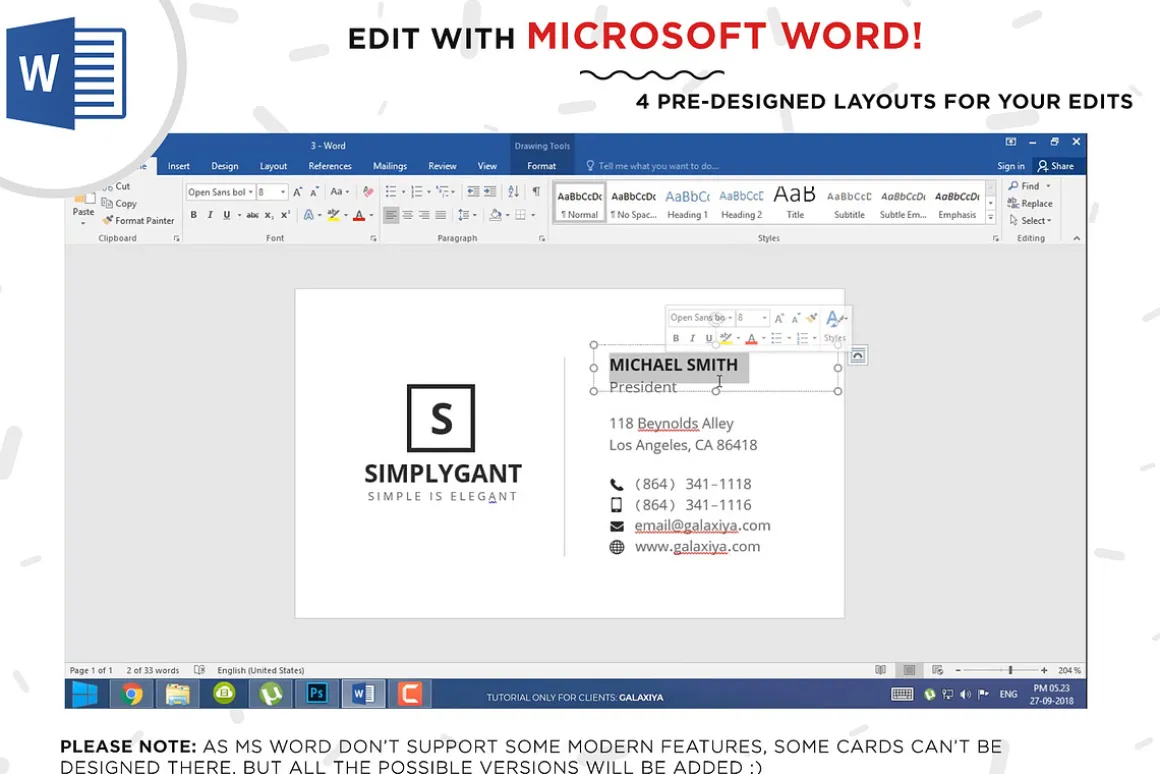Click the Windows Start button
This screenshot has width=1160, height=774.
(85, 693)
